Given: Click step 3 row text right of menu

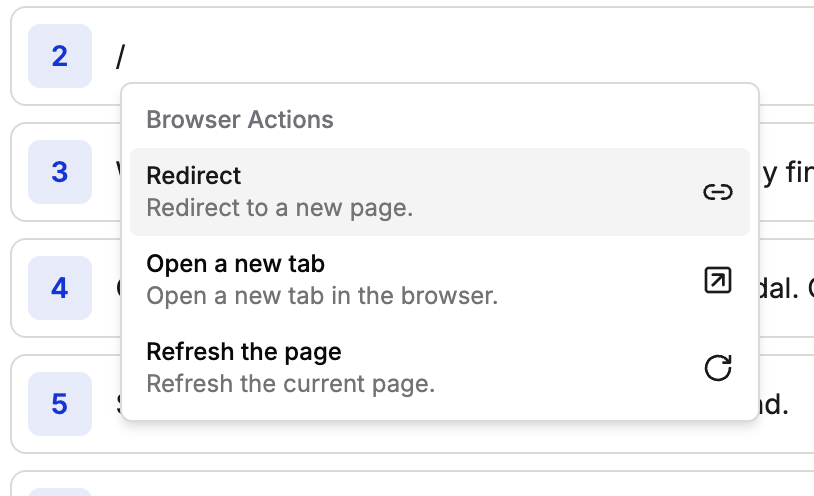Looking at the screenshot, I should pos(787,173).
